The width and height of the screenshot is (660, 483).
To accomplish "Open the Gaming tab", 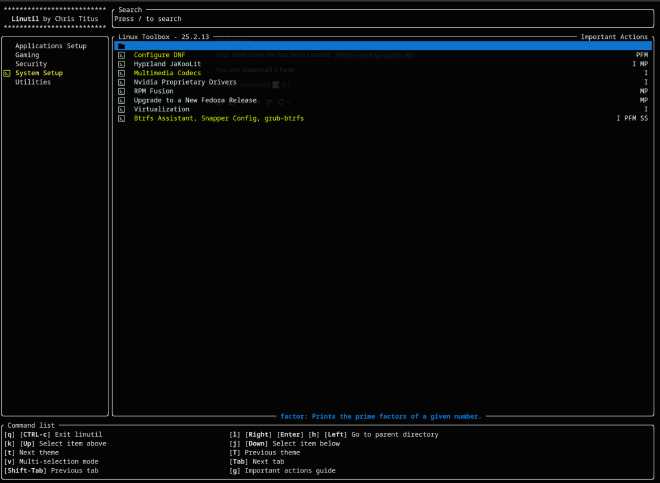I will (x=27, y=55).
